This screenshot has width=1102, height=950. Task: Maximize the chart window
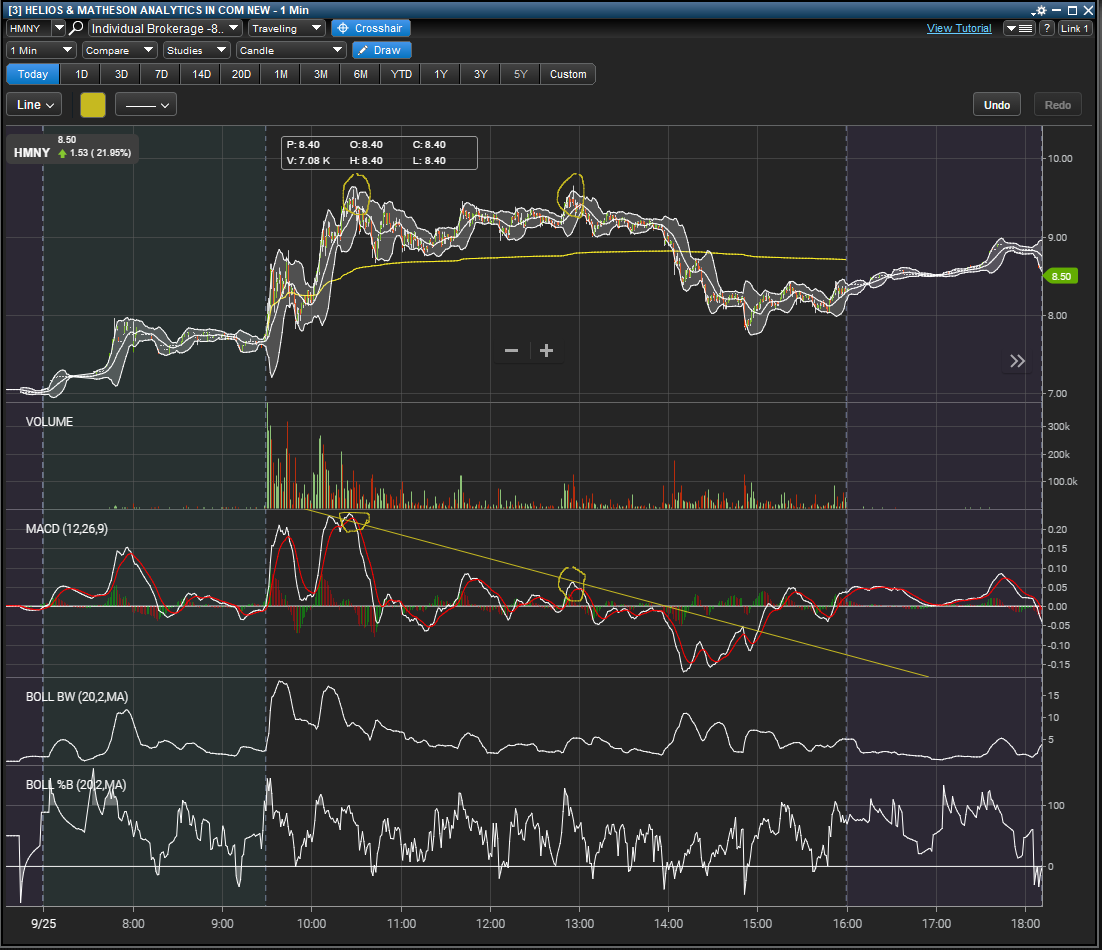coord(1072,10)
